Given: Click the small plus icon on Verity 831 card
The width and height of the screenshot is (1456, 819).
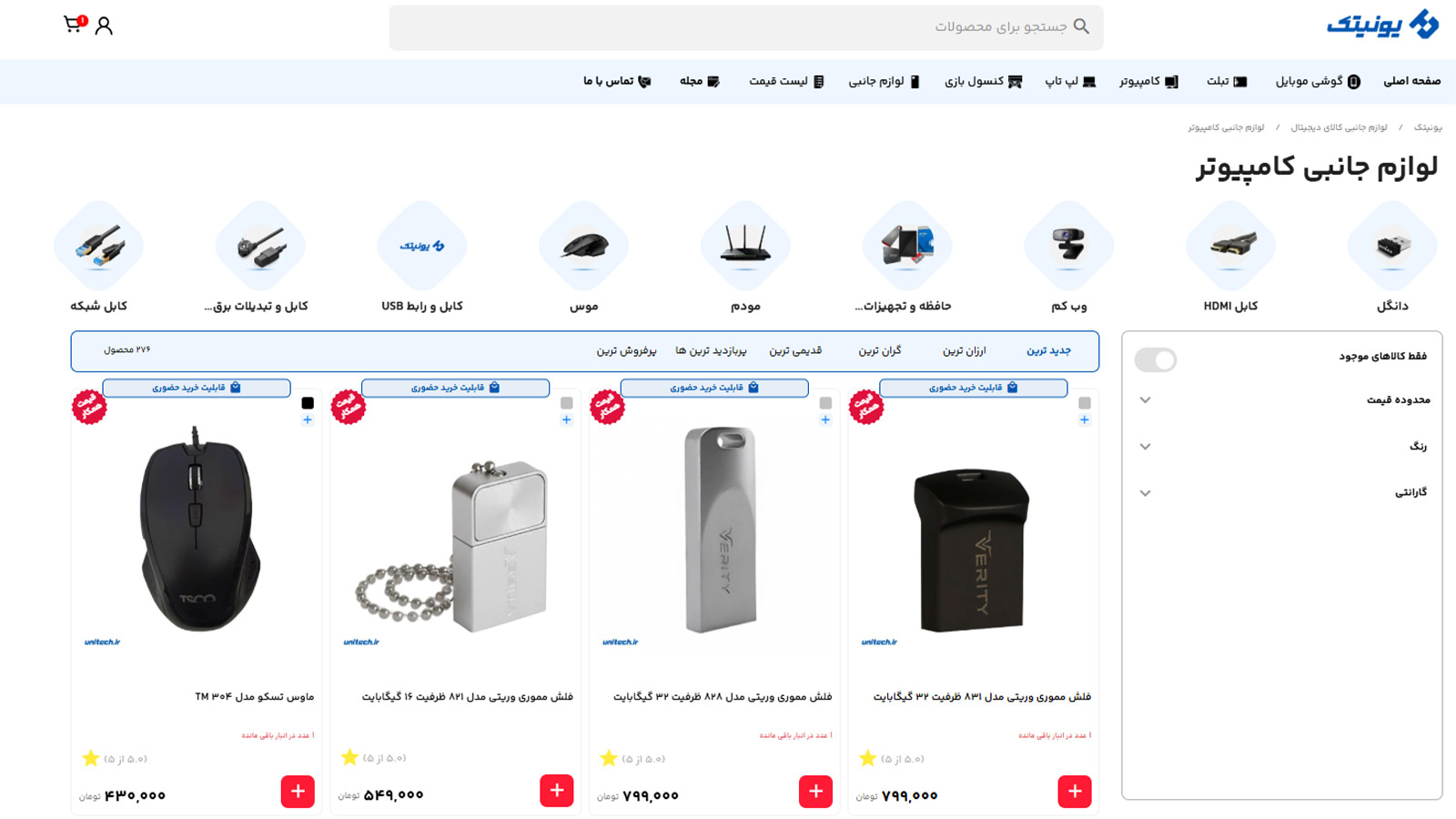Looking at the screenshot, I should [1084, 420].
